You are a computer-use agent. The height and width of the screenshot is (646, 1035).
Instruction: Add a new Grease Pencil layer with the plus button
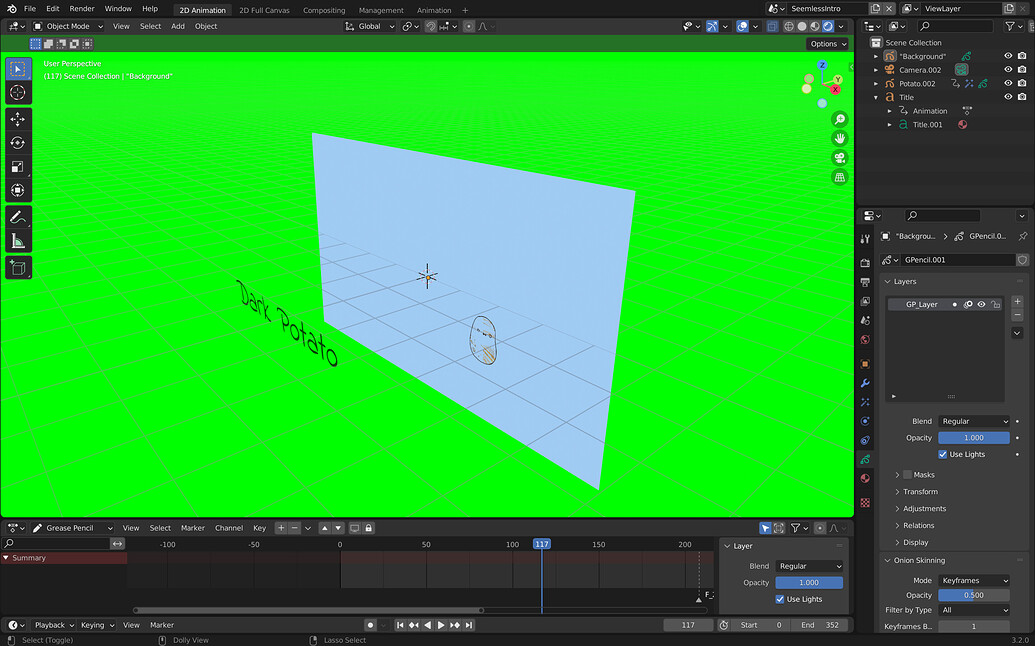(x=1018, y=299)
